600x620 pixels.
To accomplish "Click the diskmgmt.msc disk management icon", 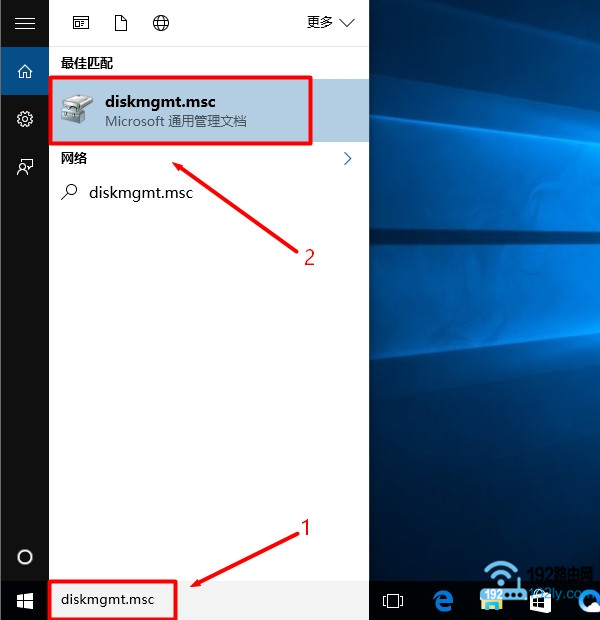I will [77, 109].
